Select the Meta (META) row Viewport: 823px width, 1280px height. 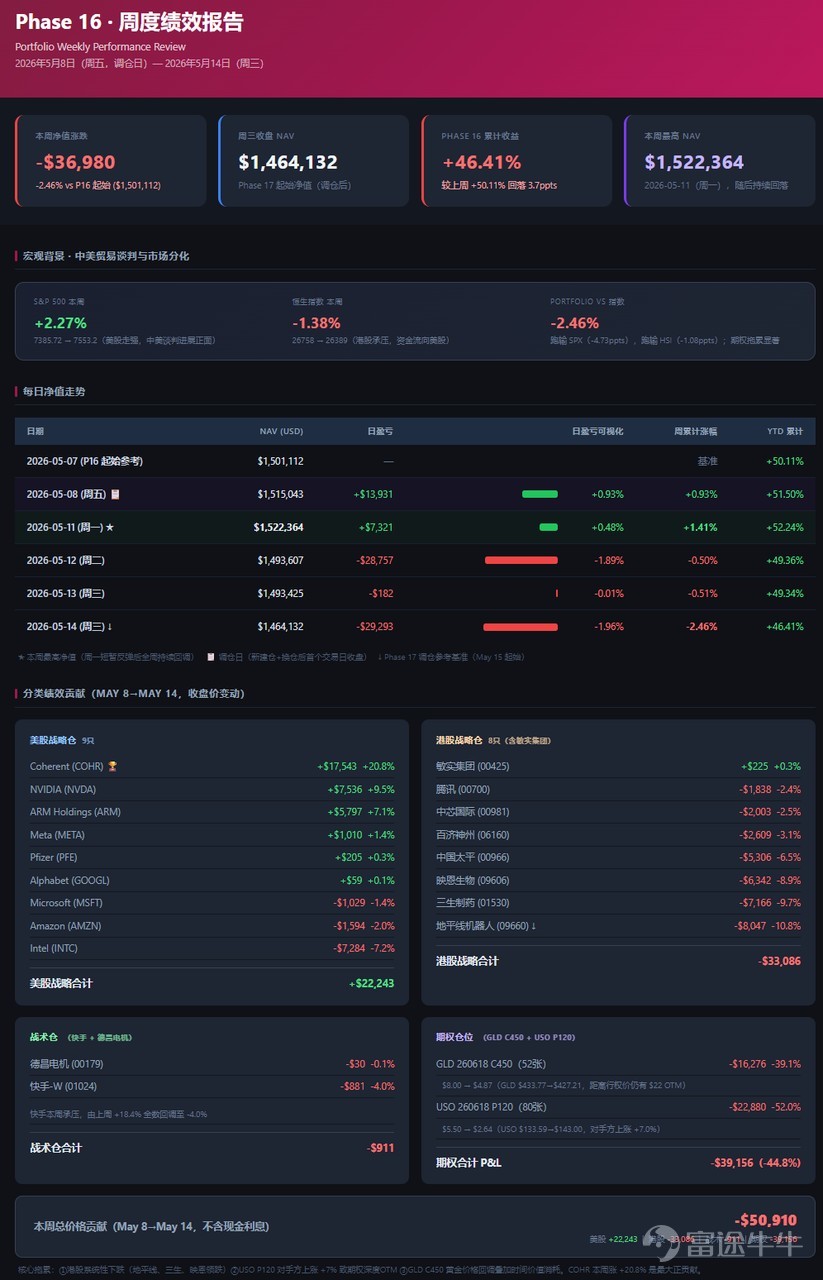tap(212, 835)
